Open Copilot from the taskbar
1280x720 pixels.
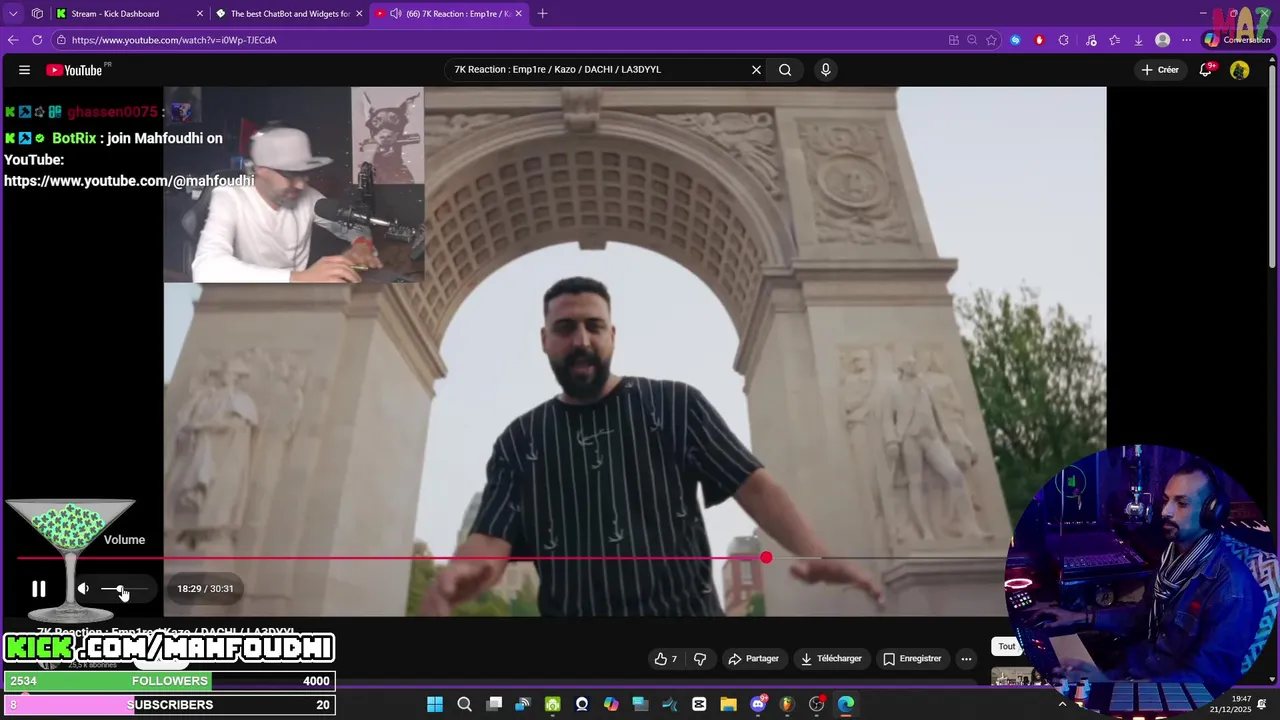tap(611, 704)
